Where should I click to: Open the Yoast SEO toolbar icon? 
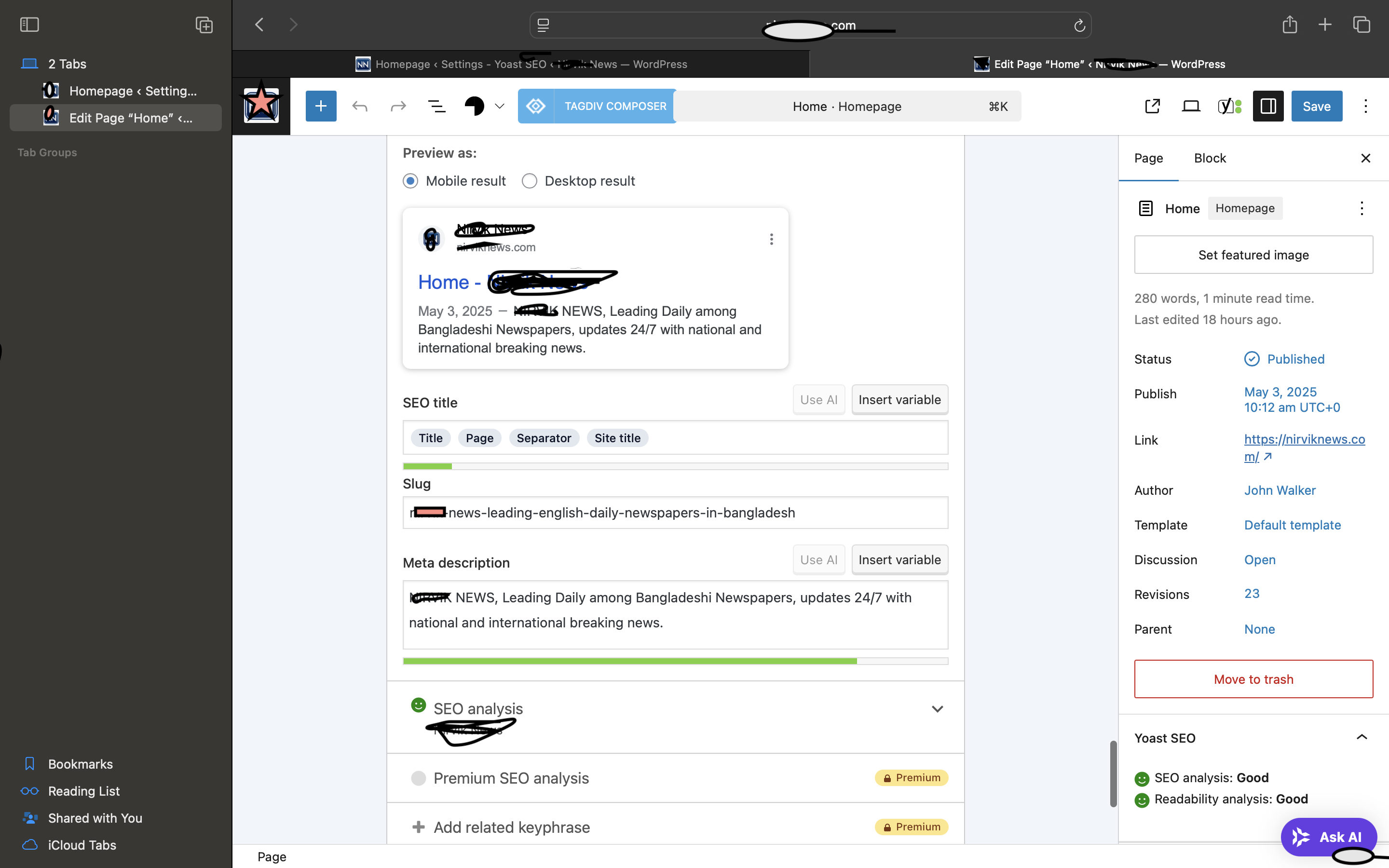point(1229,106)
